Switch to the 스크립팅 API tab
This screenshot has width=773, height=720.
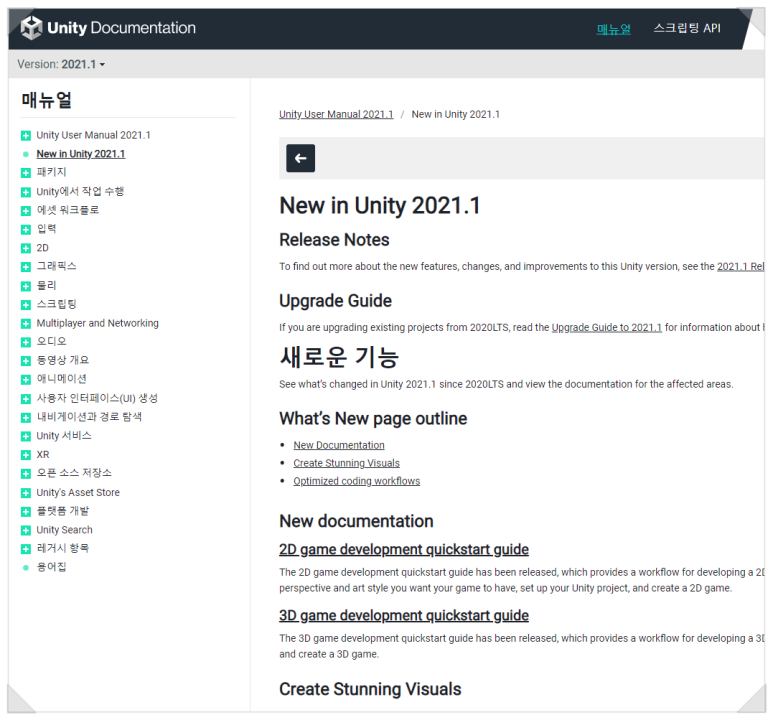point(687,28)
